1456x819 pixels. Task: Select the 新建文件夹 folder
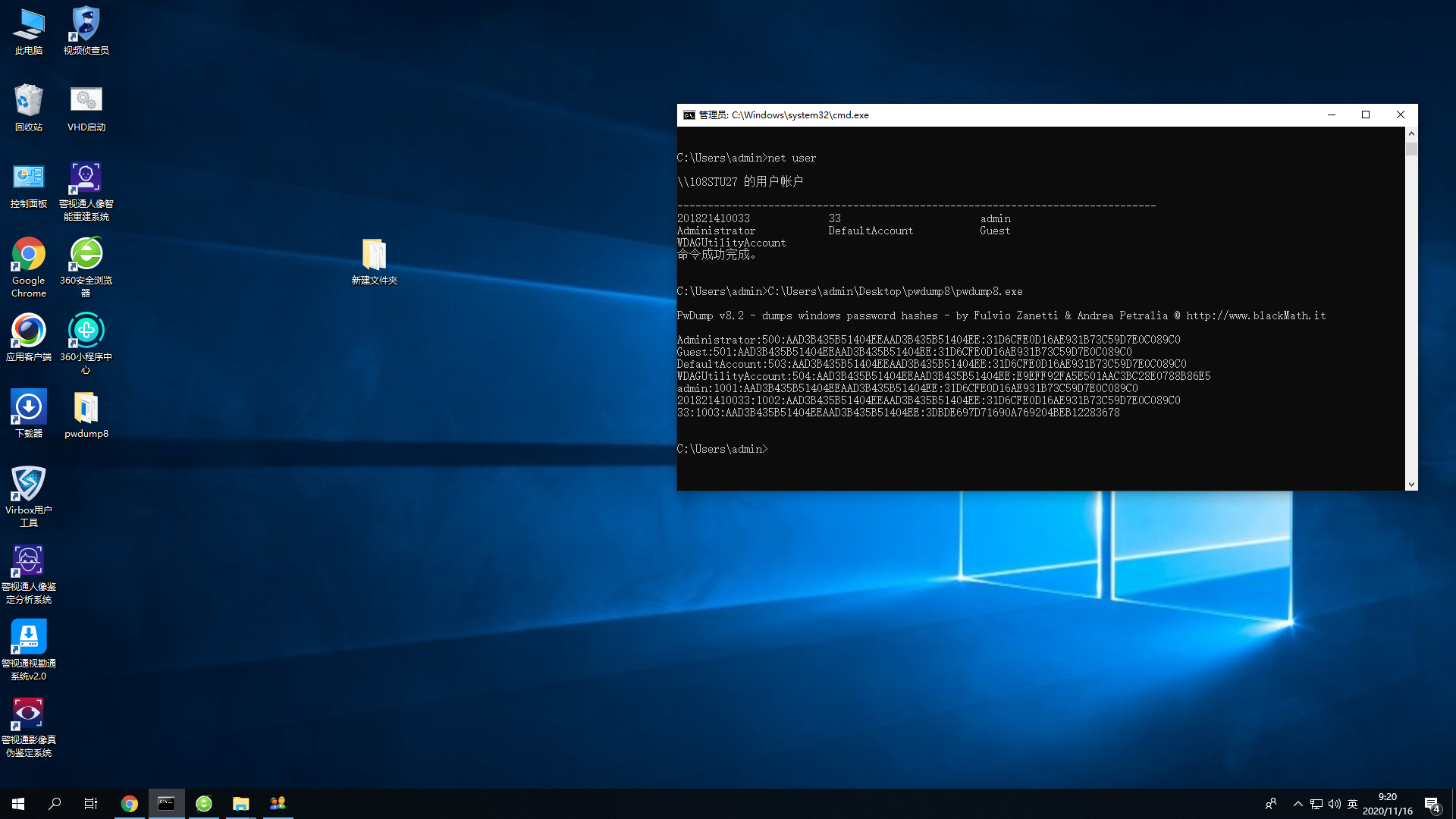[x=374, y=256]
